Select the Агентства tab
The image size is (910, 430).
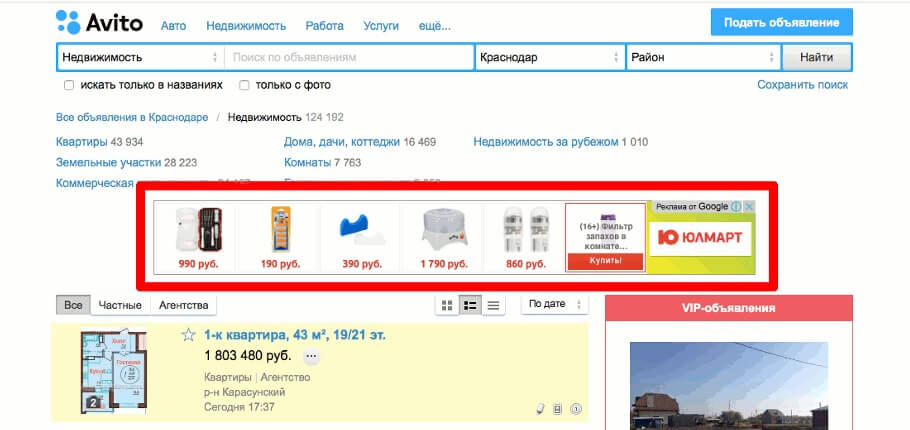(x=184, y=305)
